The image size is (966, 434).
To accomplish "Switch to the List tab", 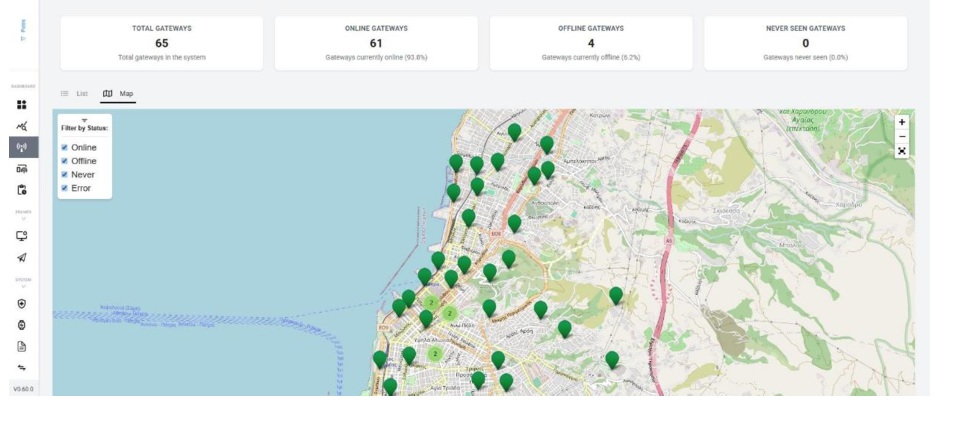I will (75, 94).
